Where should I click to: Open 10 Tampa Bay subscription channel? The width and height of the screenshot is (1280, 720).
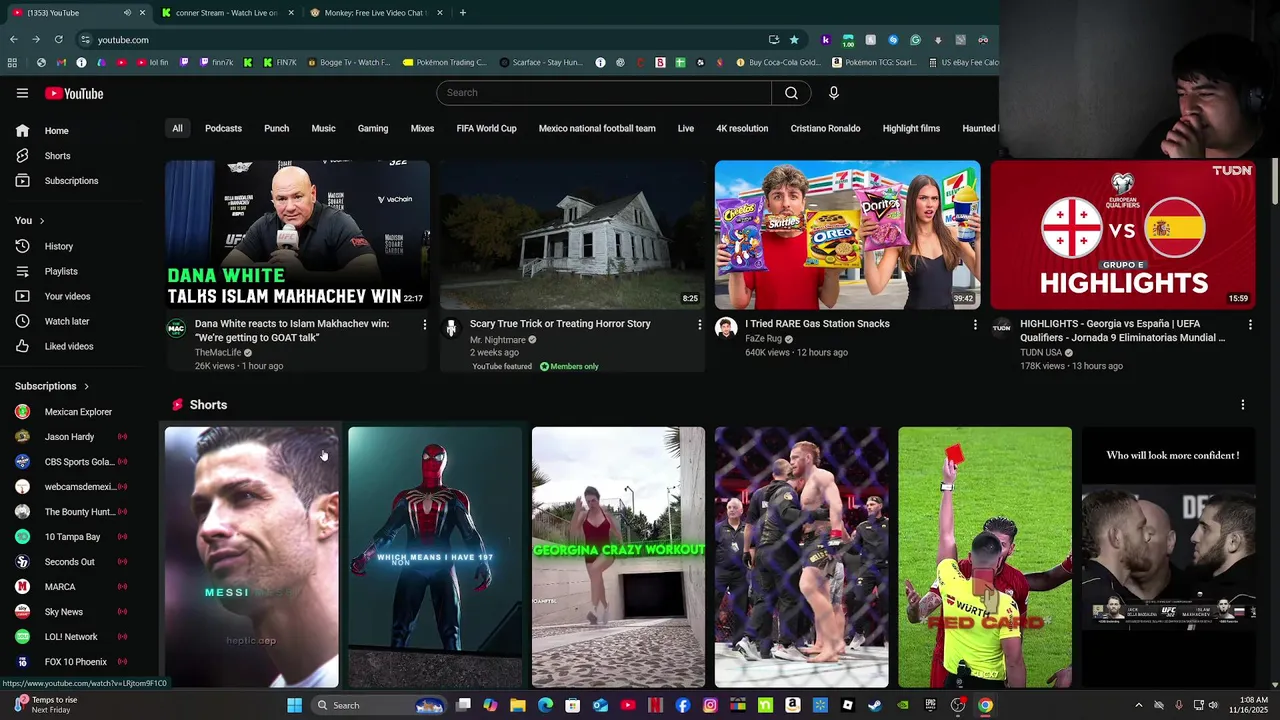(x=72, y=537)
